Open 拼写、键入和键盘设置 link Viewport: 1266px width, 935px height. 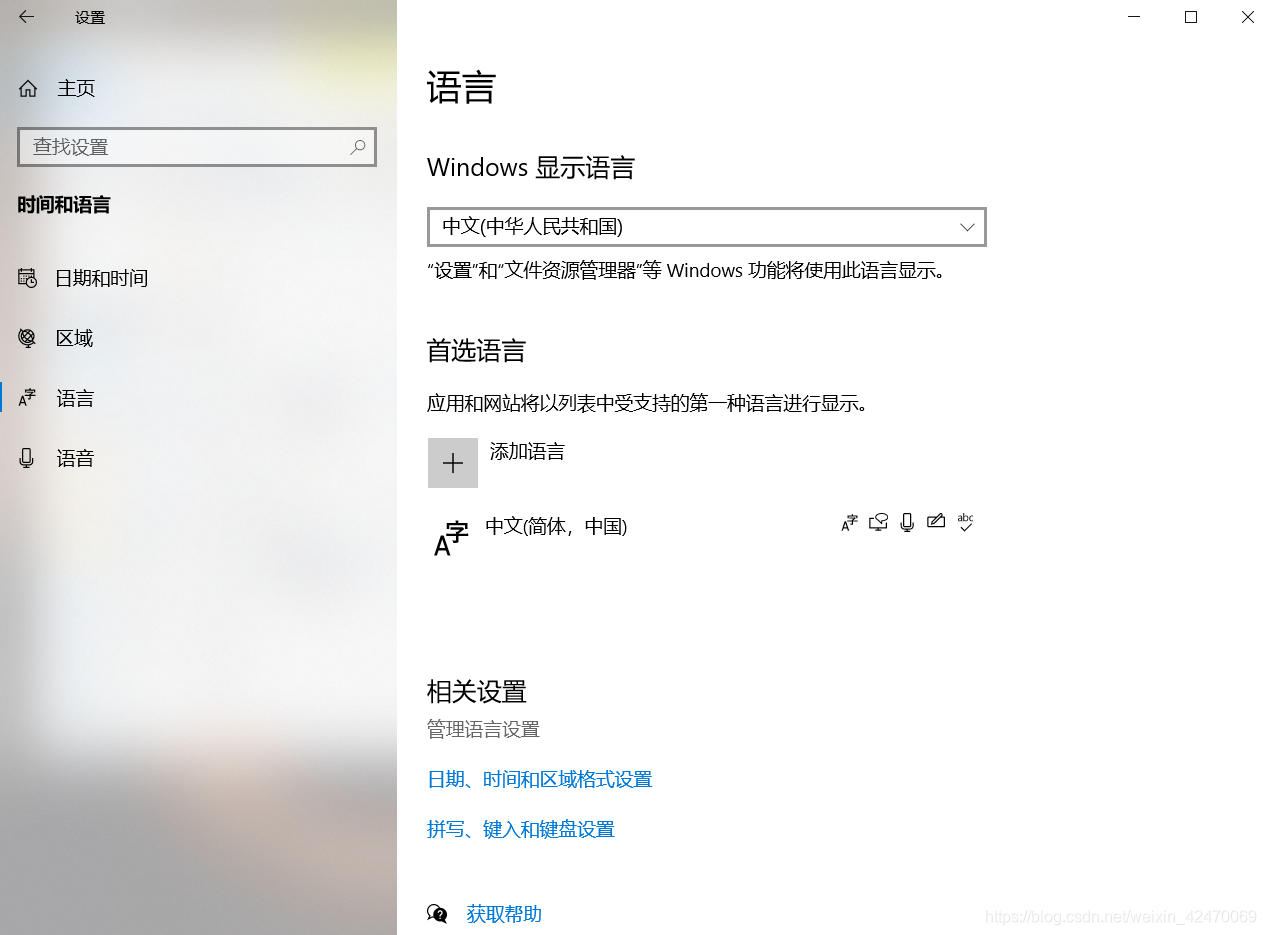tap(521, 829)
